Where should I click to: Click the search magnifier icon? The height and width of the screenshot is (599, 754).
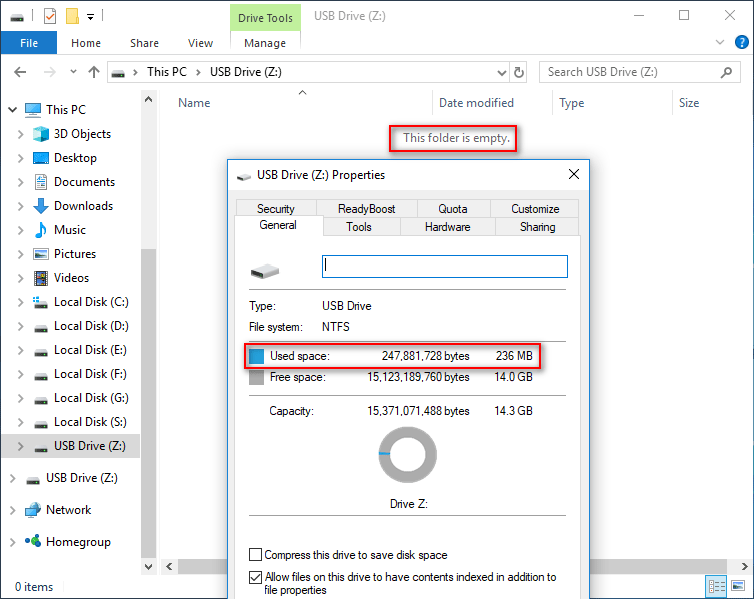tap(726, 72)
